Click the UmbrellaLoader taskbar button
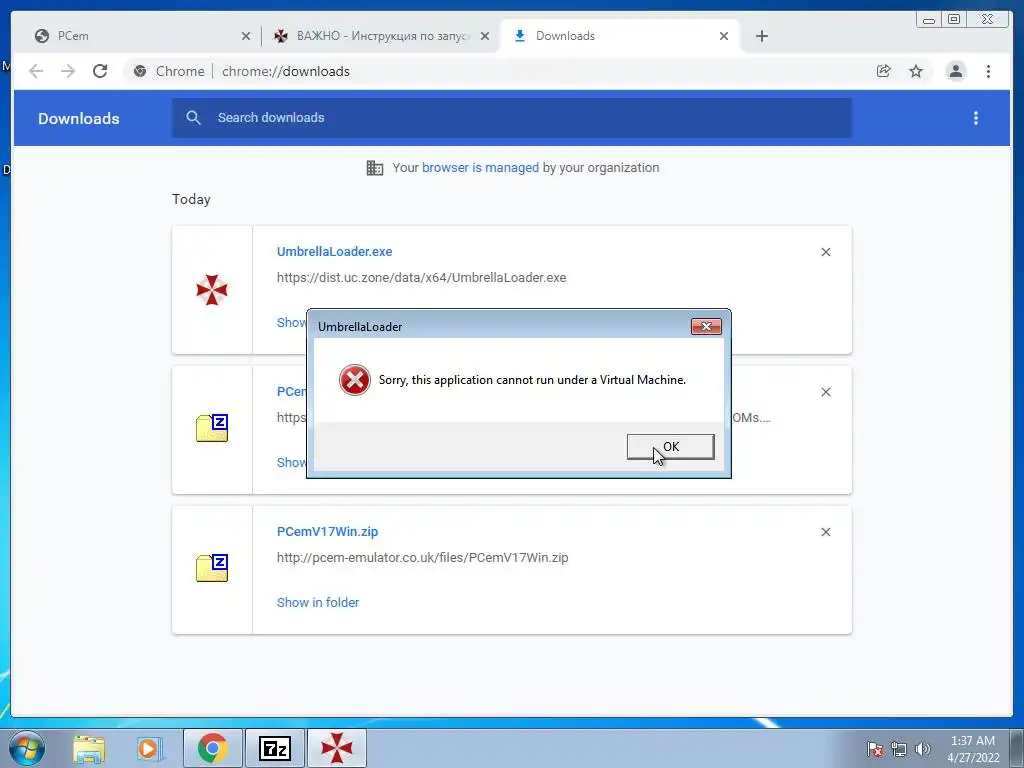Screen dimensions: 1024x768 coord(336,748)
